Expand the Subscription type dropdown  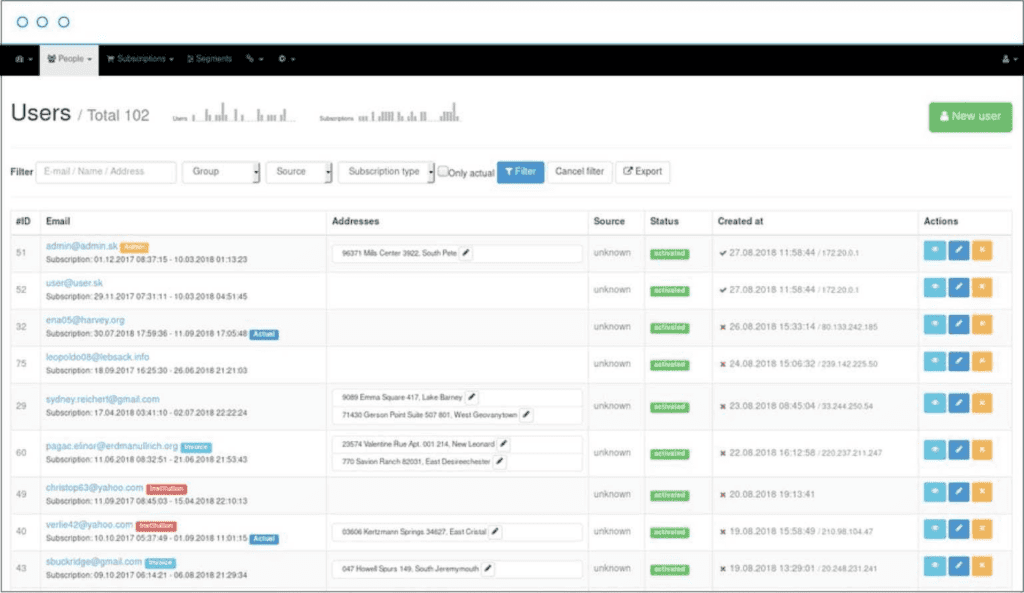386,172
